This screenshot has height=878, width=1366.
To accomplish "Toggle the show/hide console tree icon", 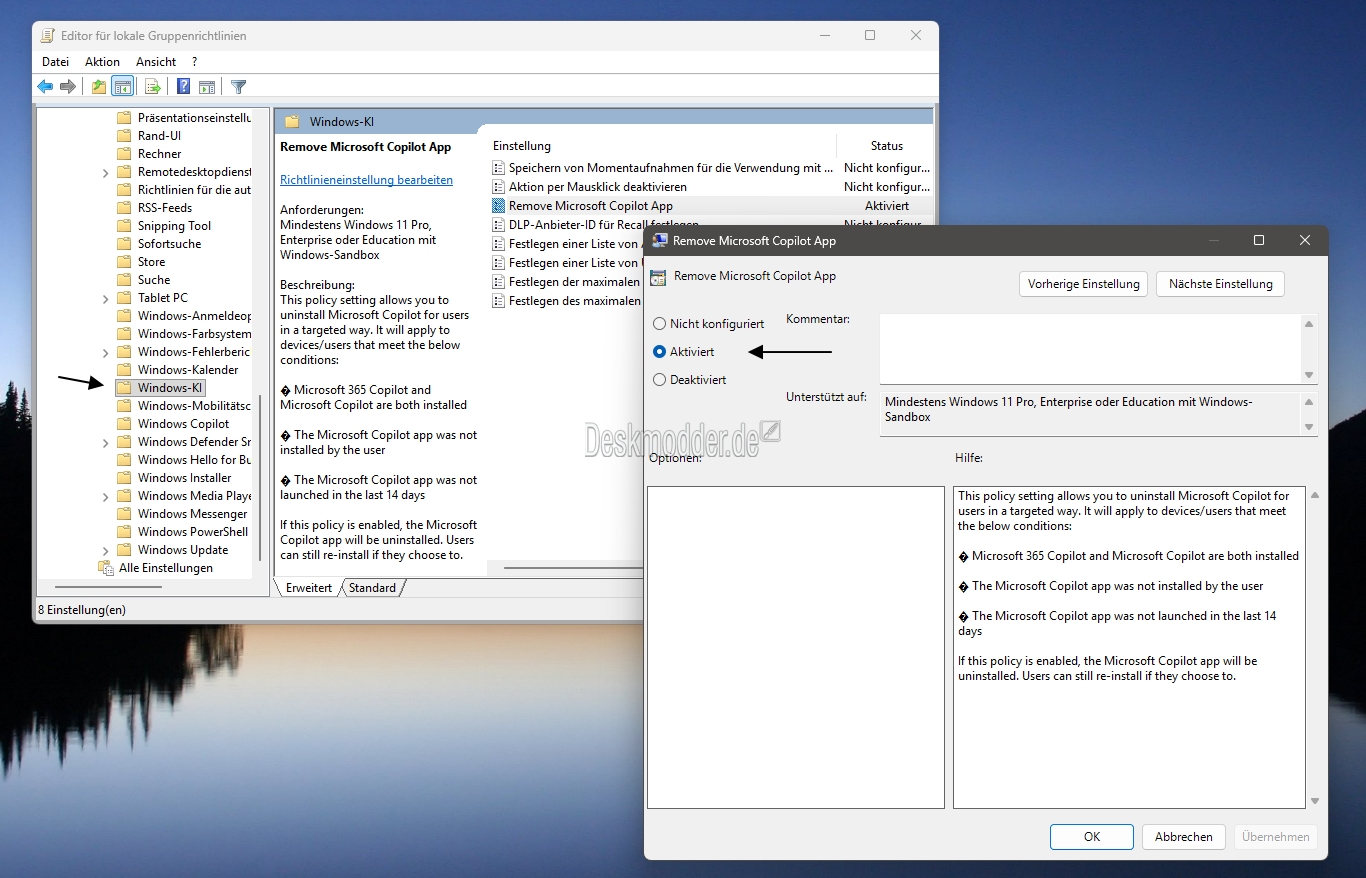I will 123,87.
